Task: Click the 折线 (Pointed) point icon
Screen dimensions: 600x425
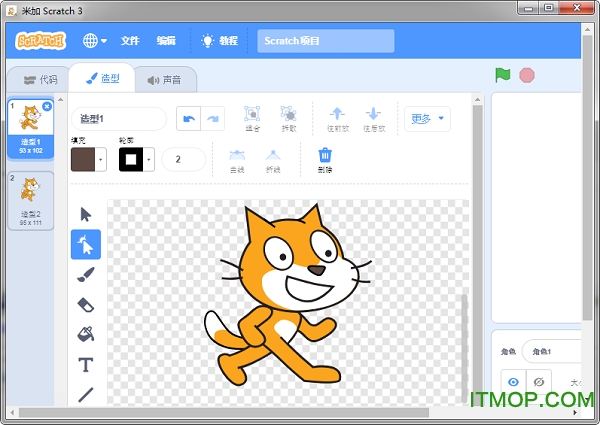Action: (273, 161)
